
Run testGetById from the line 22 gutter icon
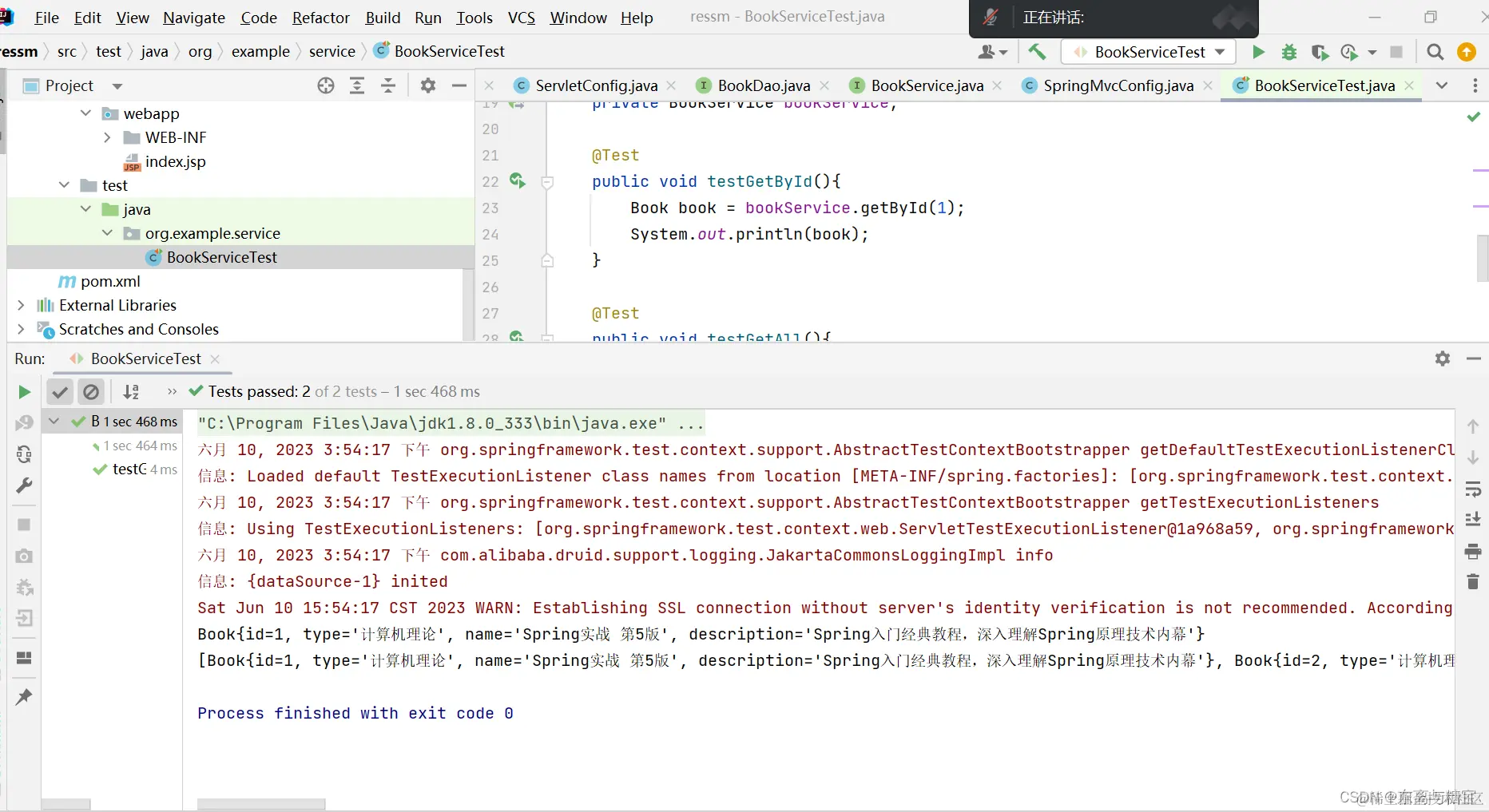pyautogui.click(x=517, y=181)
